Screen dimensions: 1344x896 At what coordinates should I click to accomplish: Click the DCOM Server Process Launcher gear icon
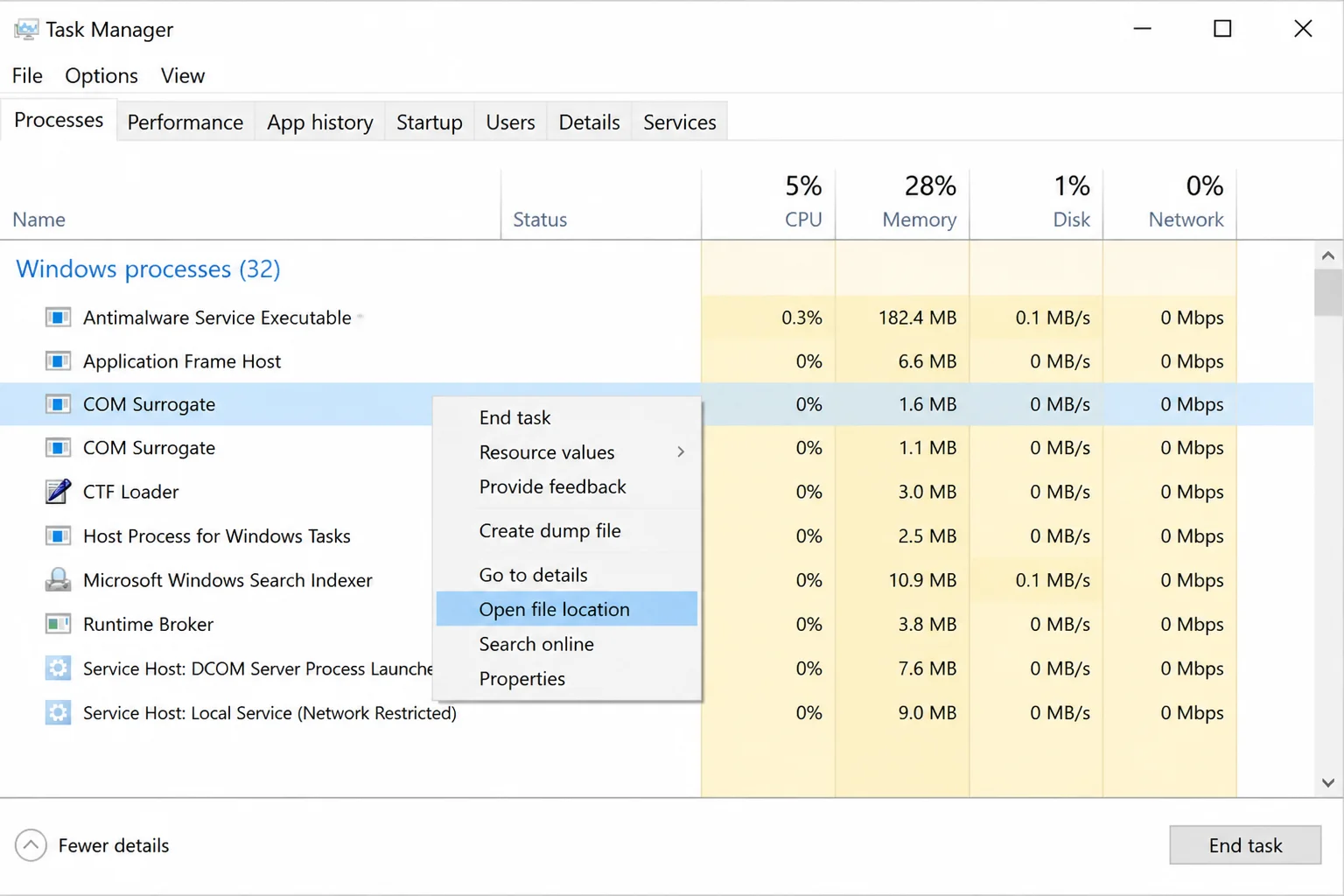58,668
